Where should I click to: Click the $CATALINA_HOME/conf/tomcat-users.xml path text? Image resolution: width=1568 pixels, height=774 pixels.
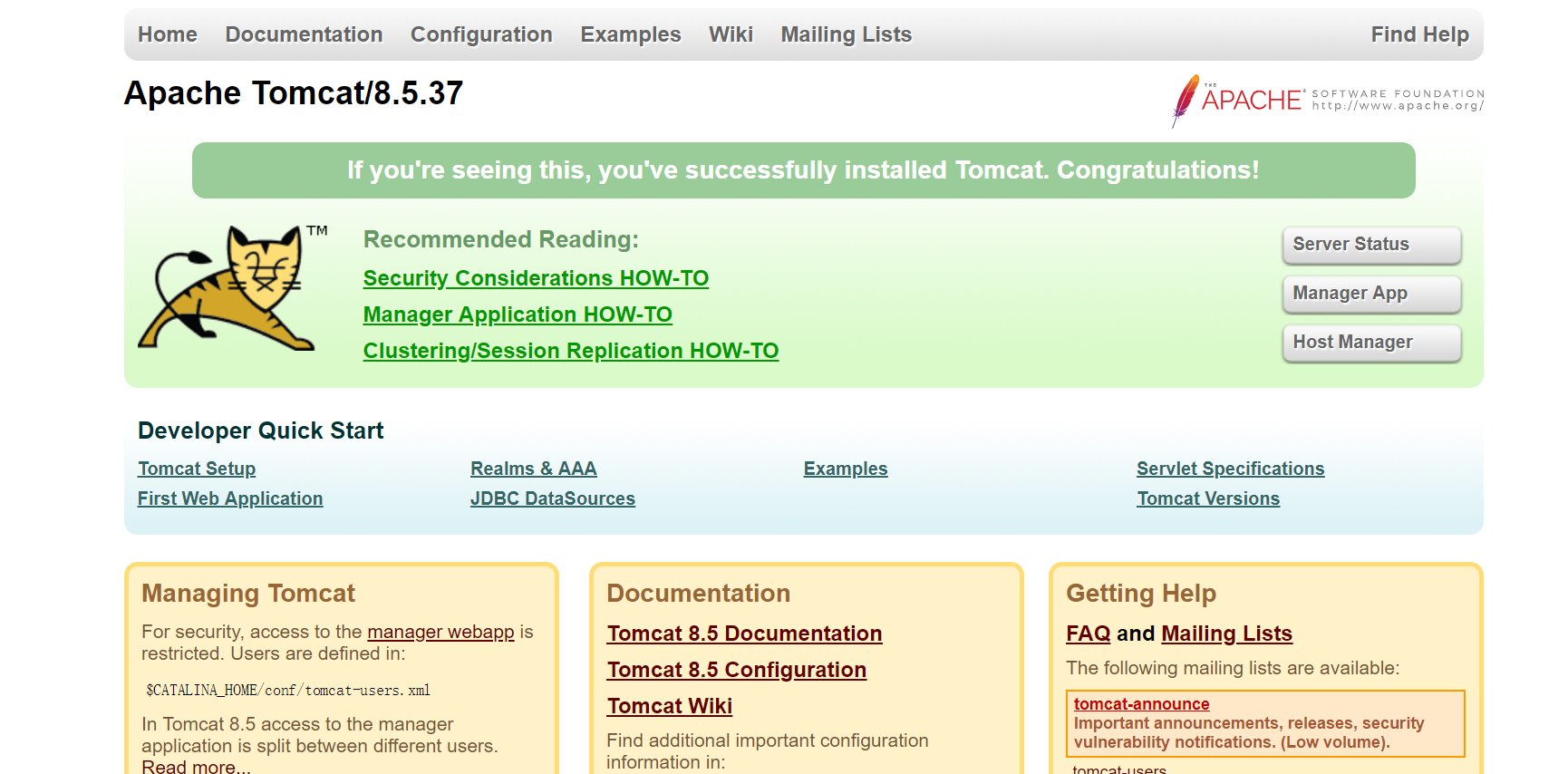[288, 691]
